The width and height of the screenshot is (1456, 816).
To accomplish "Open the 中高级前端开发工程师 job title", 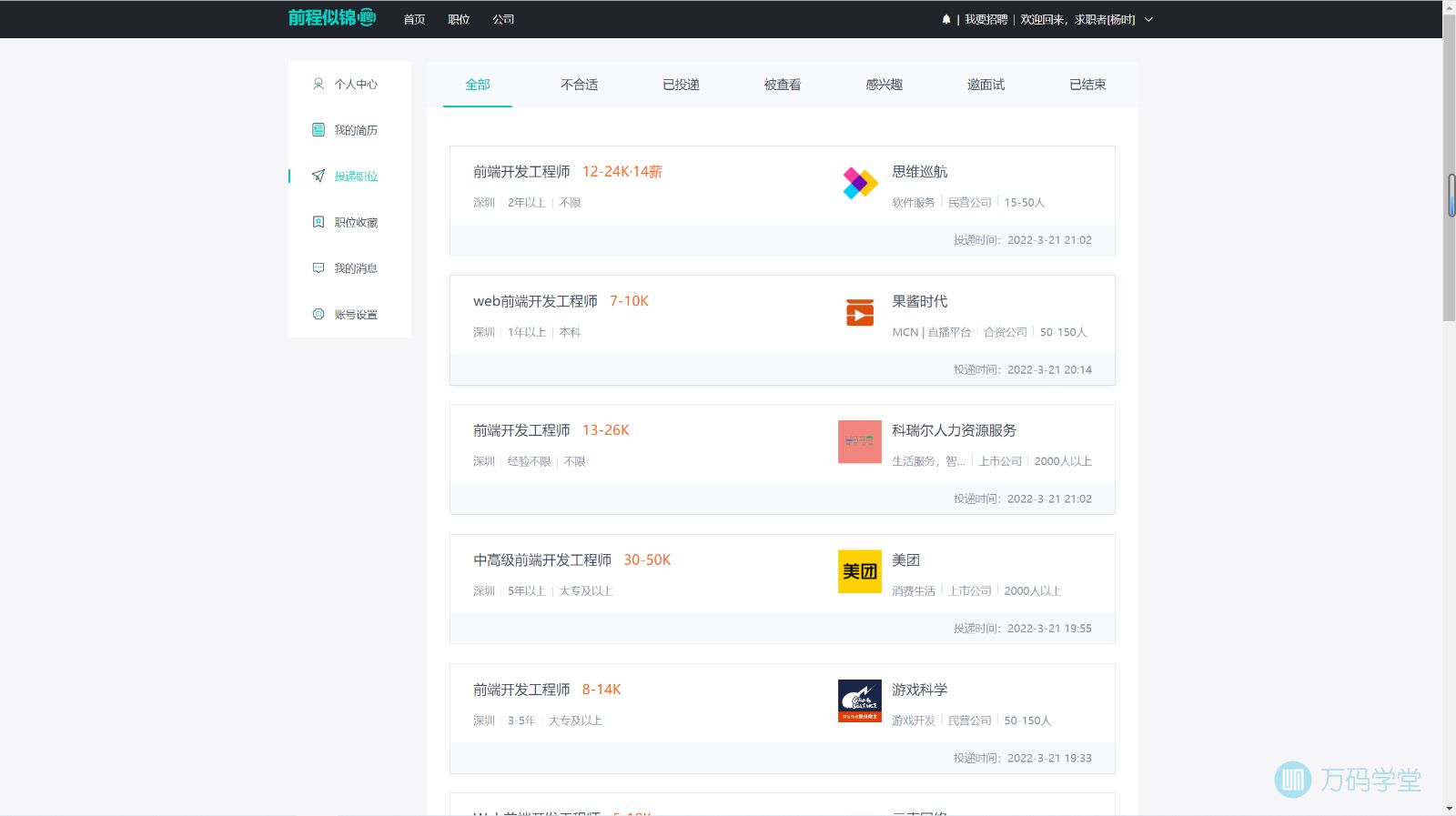I will coord(542,559).
